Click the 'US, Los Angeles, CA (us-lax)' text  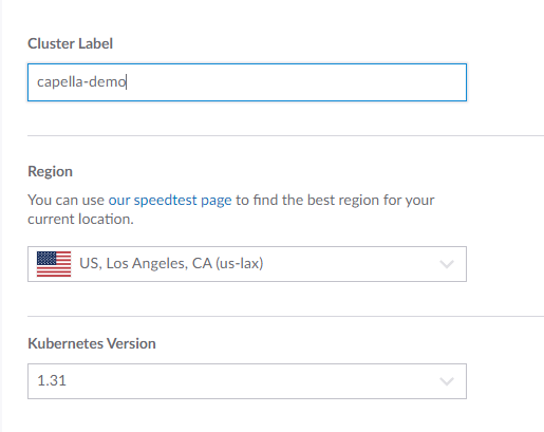[x=171, y=263]
